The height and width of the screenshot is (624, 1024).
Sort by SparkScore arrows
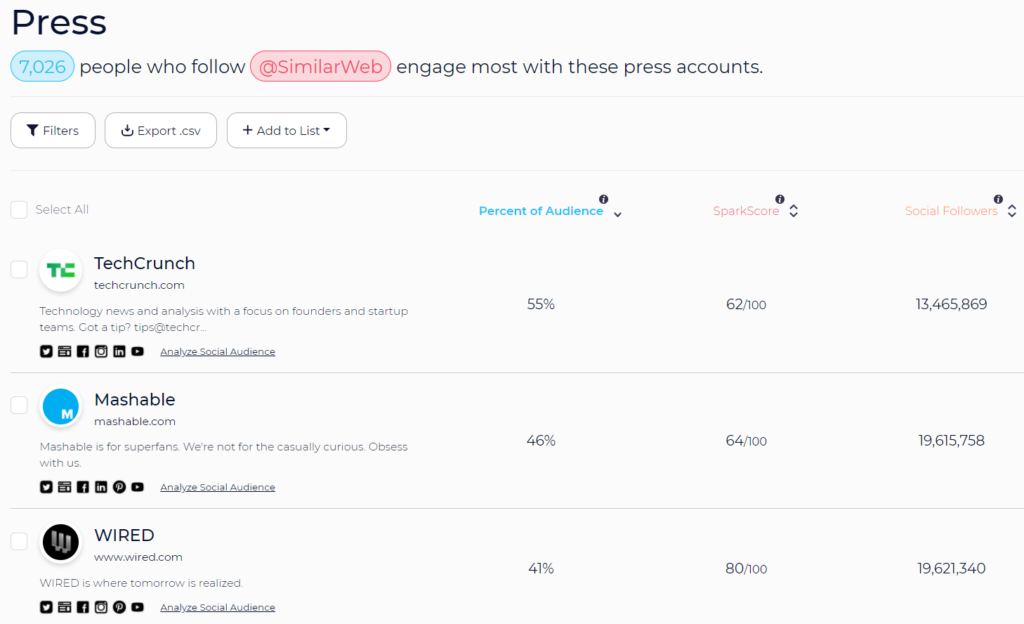pyautogui.click(x=793, y=211)
